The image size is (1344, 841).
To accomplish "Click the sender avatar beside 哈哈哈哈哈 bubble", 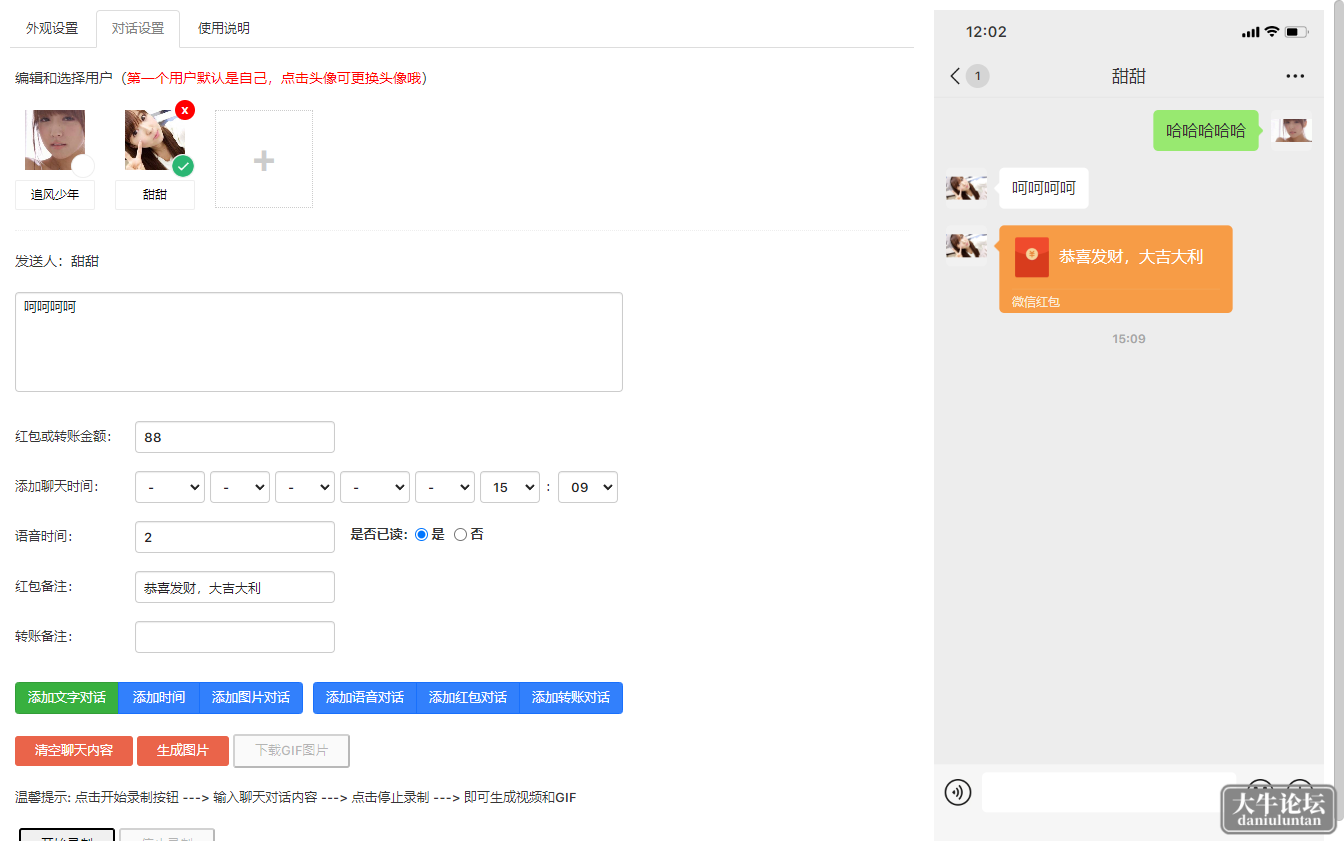I will (1291, 130).
